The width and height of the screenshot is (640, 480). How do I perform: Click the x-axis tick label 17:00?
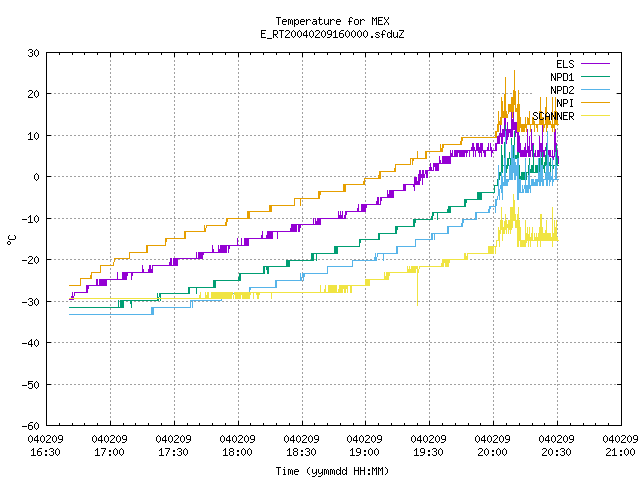[109, 452]
